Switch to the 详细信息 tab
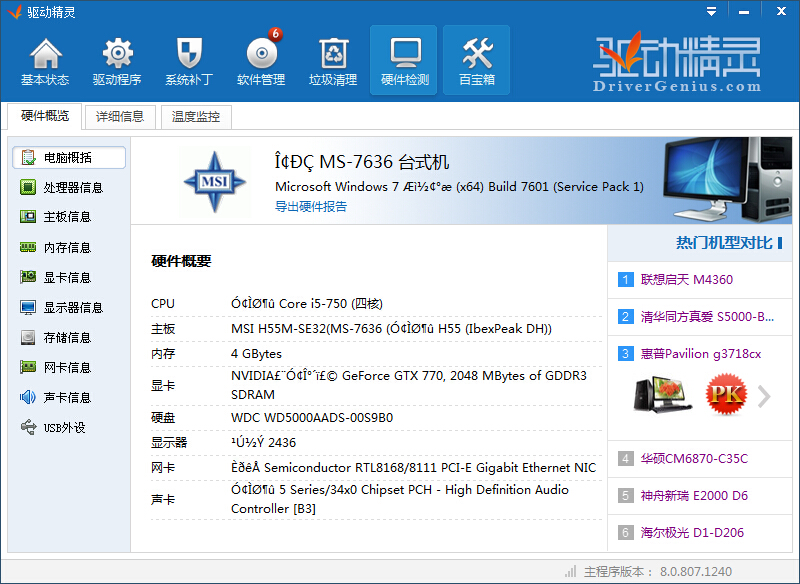The width and height of the screenshot is (800, 584). 120,117
